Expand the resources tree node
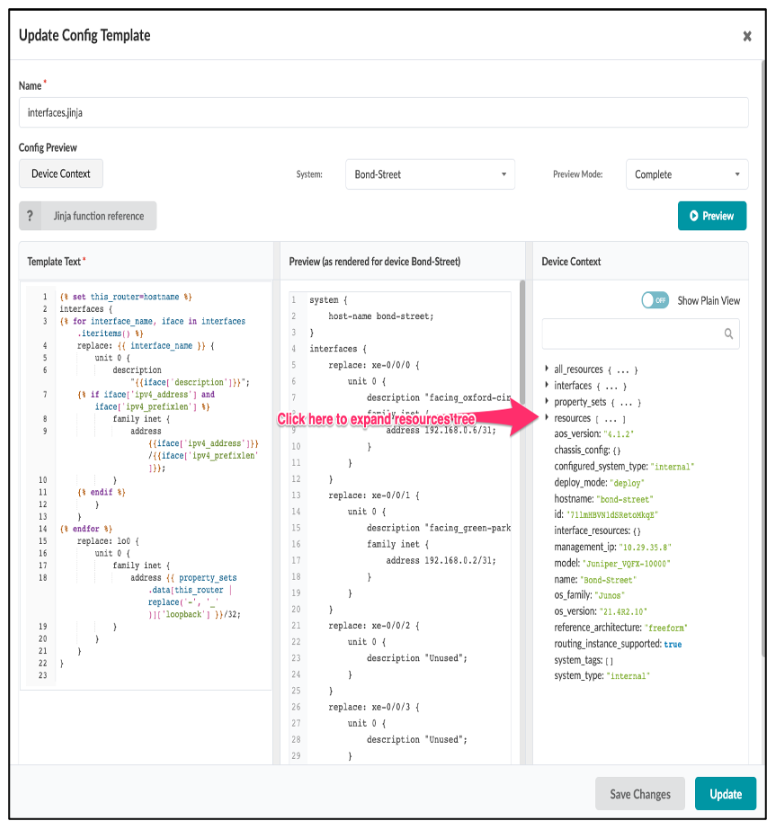Image resolution: width=777 pixels, height=829 pixels. pos(547,418)
